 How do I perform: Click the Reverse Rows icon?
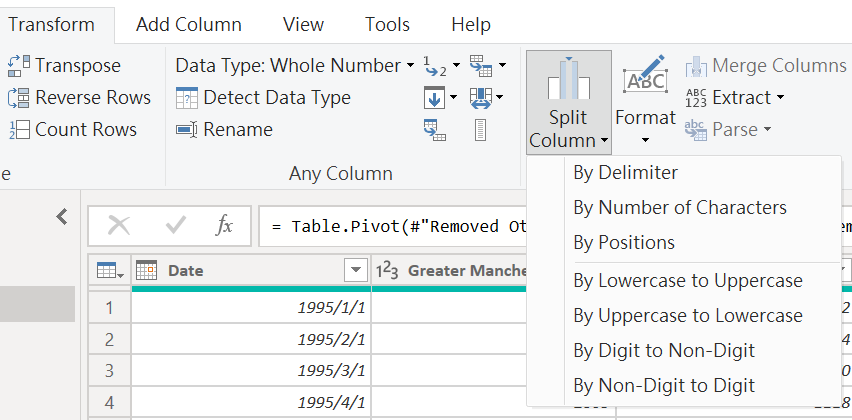18,98
